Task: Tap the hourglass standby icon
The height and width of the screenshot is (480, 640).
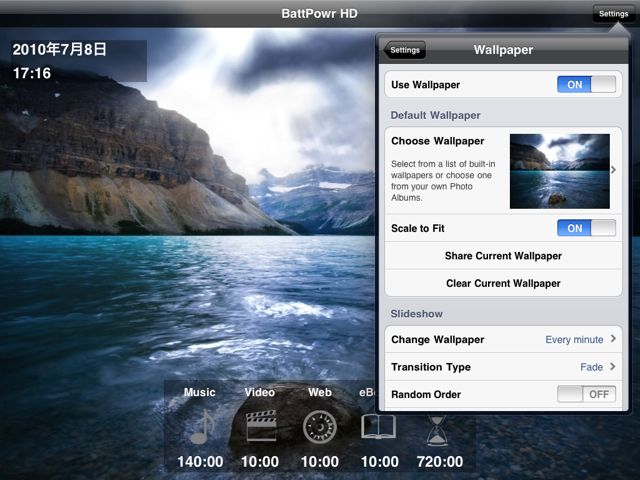Action: click(x=437, y=431)
